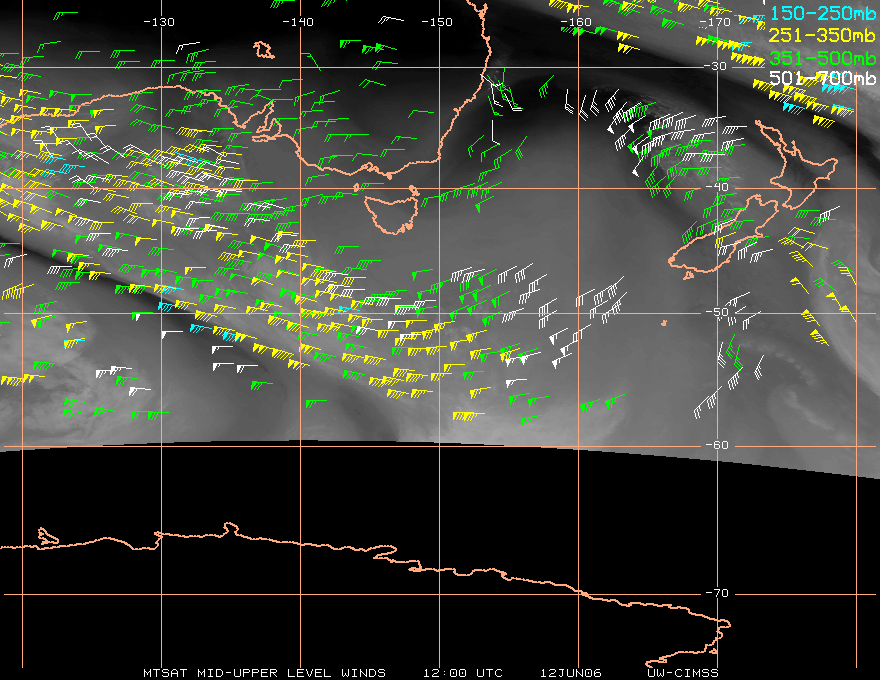Image resolution: width=880 pixels, height=680 pixels.
Task: Click the -150 longitude label
Action: (437, 22)
